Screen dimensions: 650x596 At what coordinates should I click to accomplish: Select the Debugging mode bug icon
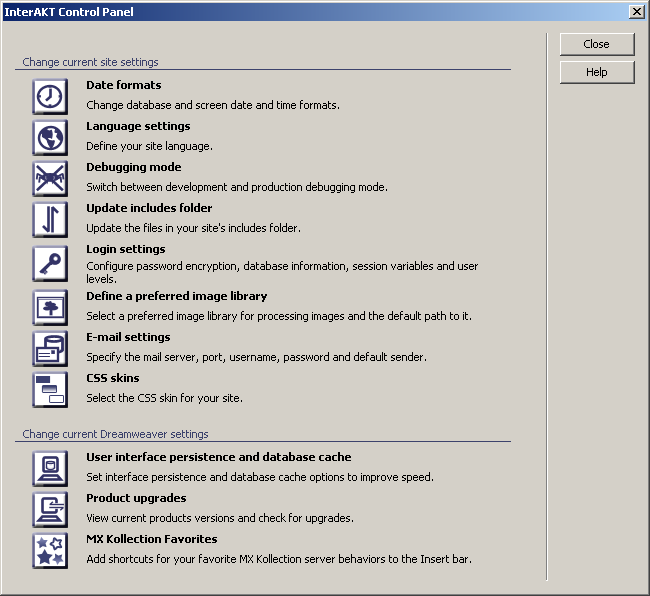point(49,178)
